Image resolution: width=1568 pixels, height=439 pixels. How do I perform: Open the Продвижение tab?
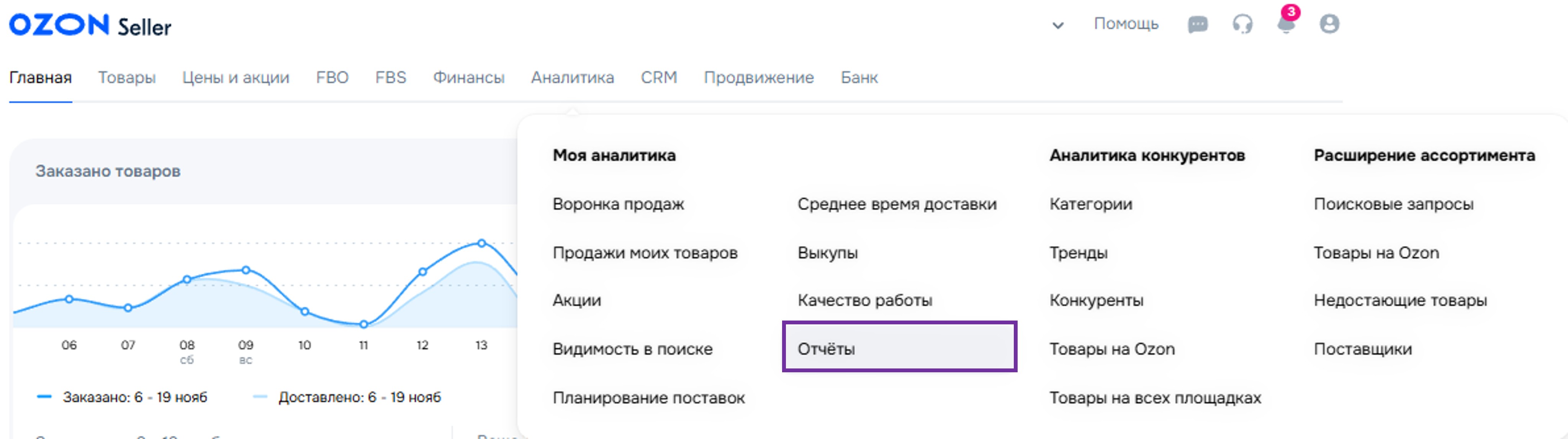(x=758, y=77)
